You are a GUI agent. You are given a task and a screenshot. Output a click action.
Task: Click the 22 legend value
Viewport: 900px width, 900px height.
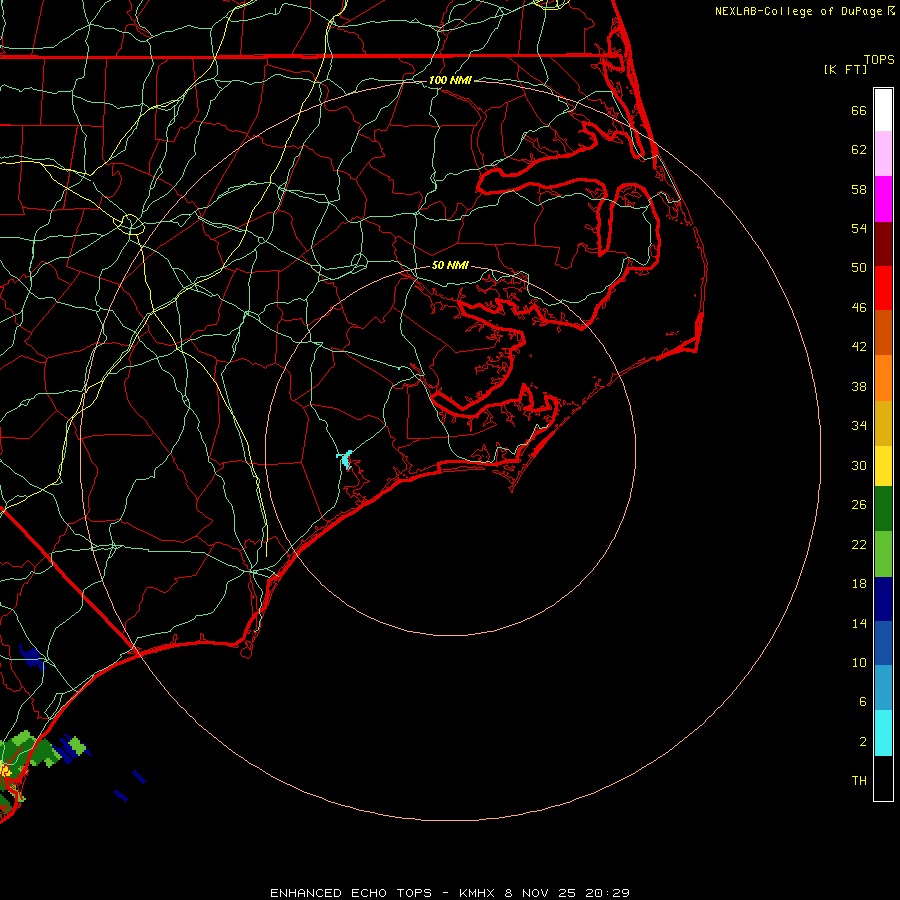point(859,544)
